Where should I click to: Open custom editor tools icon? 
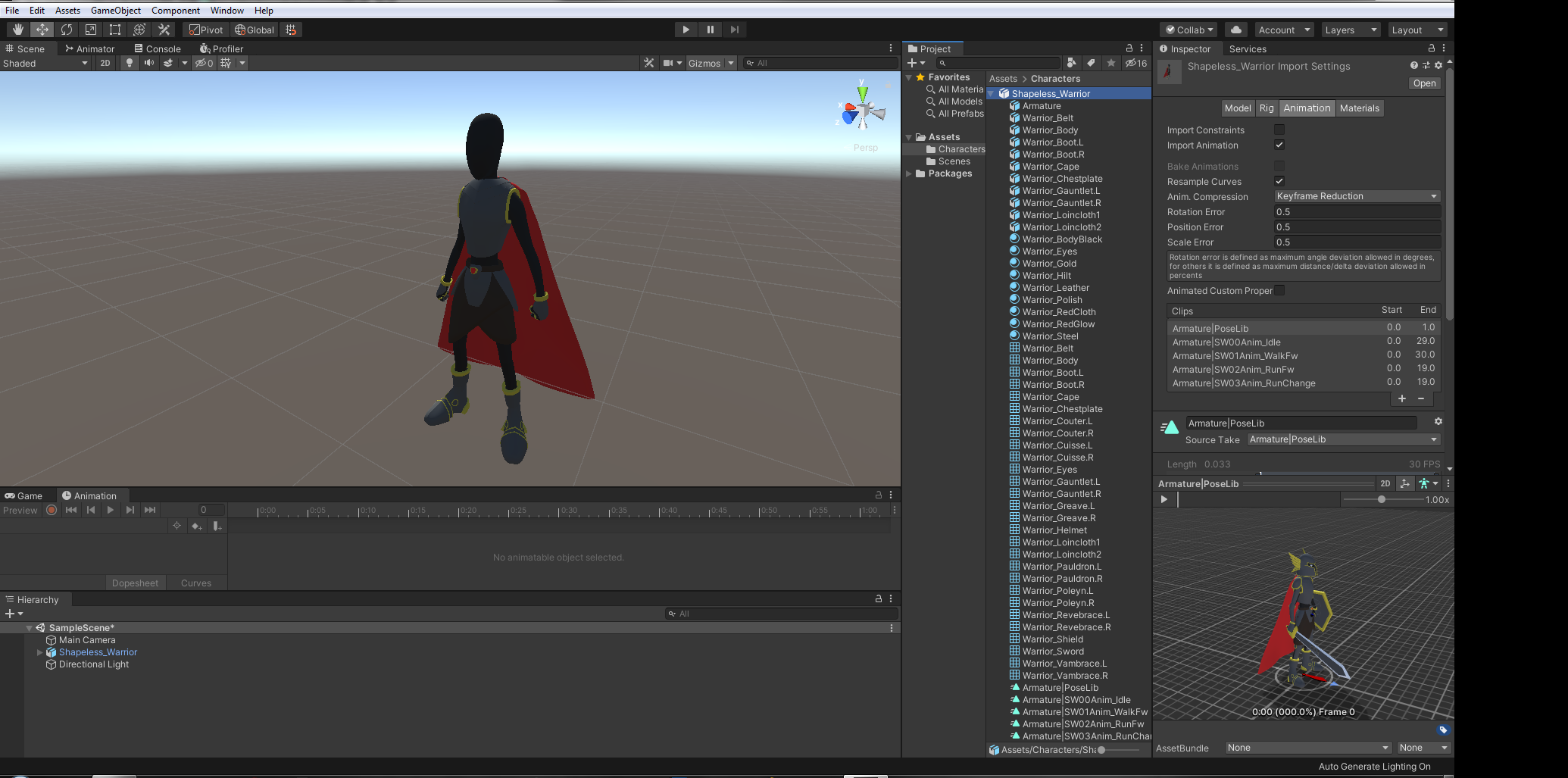pyautogui.click(x=164, y=30)
